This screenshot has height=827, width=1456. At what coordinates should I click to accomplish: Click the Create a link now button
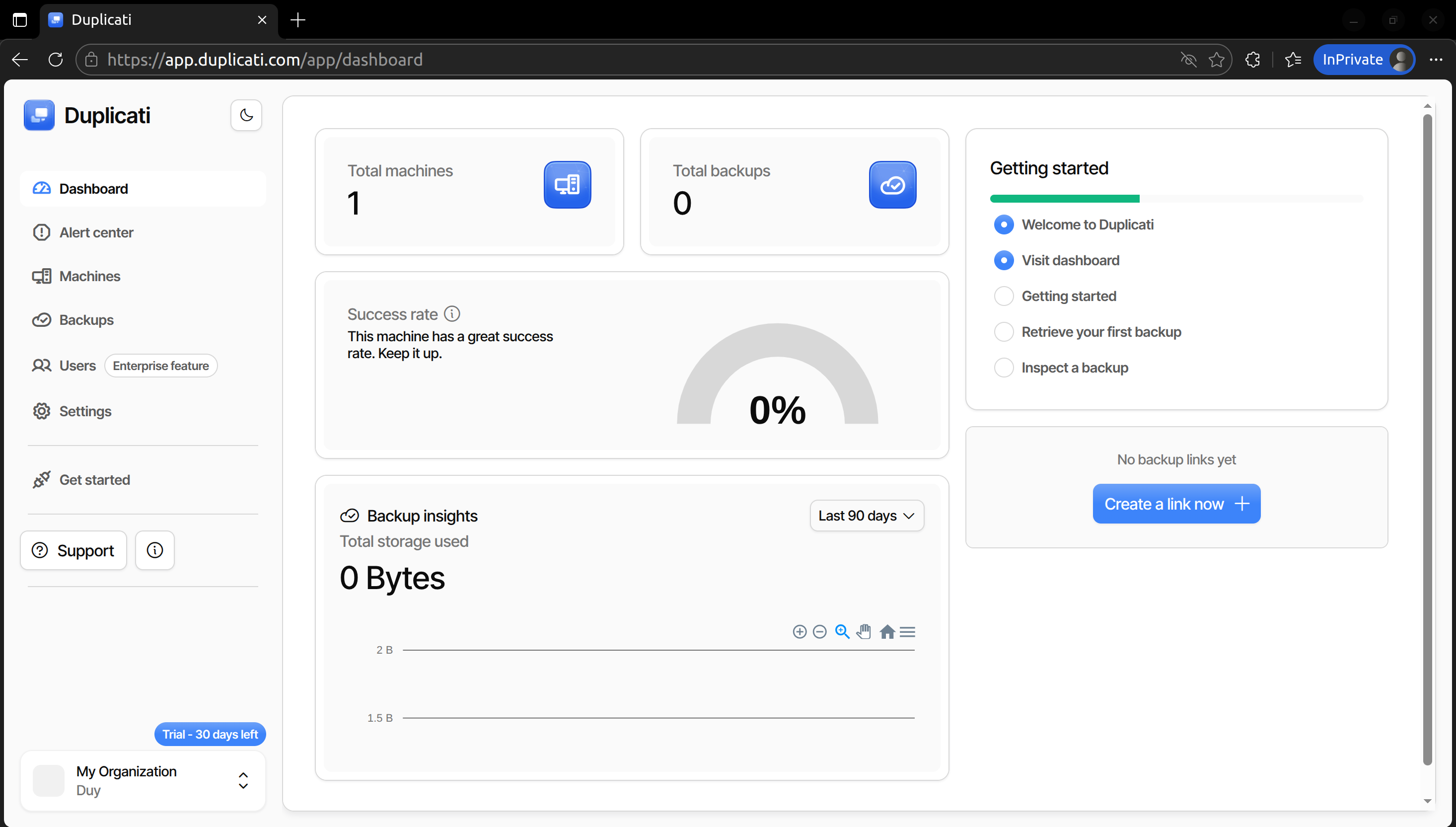[x=1176, y=504]
